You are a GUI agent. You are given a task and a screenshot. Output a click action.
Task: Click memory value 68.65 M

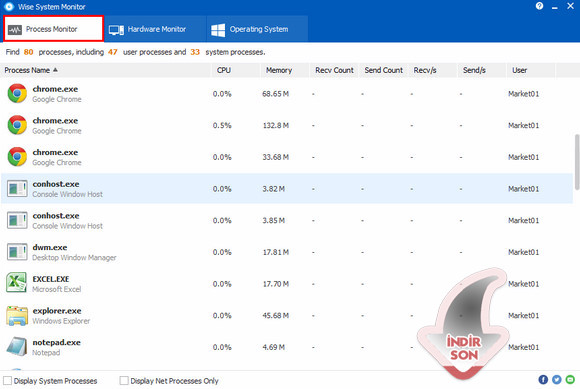(x=276, y=94)
